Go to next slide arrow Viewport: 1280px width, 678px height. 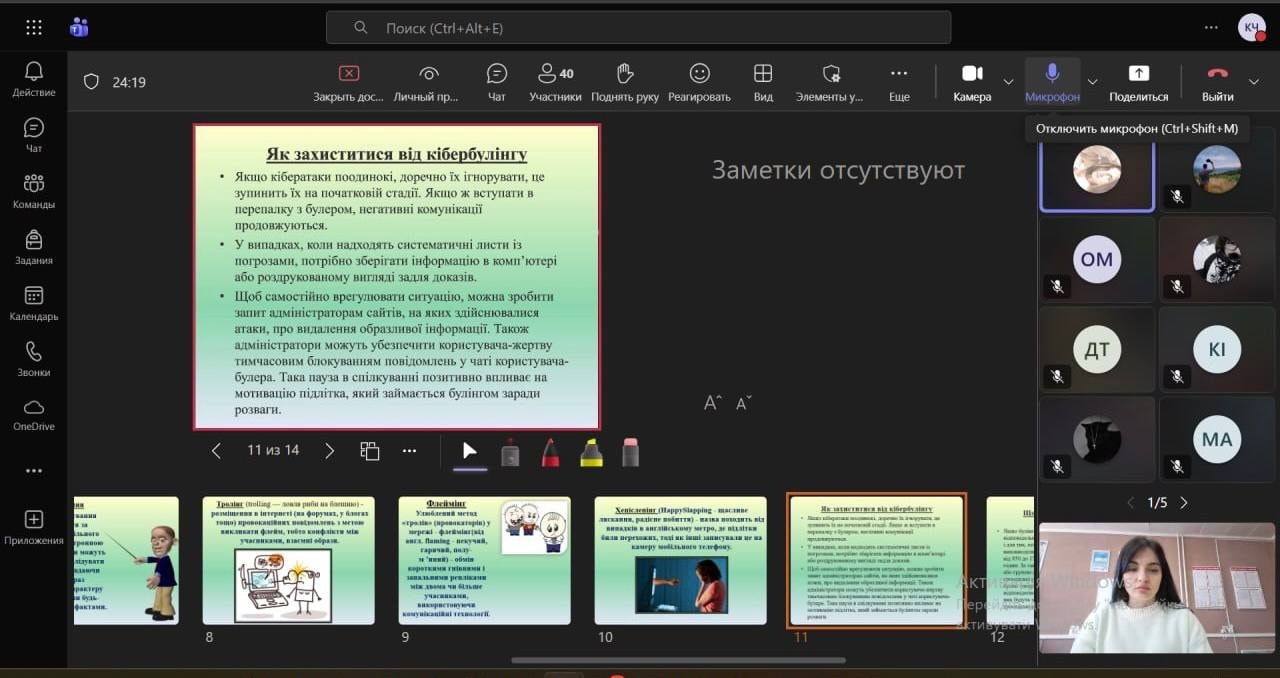pyautogui.click(x=329, y=451)
